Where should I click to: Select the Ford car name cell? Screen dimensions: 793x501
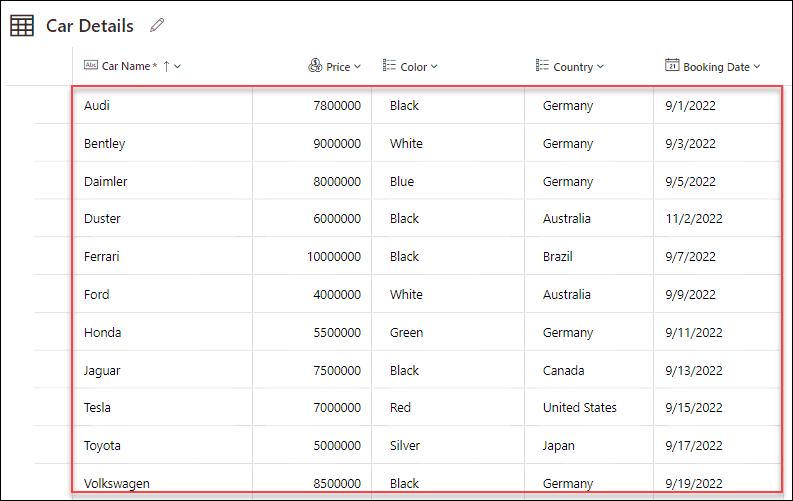[x=162, y=294]
